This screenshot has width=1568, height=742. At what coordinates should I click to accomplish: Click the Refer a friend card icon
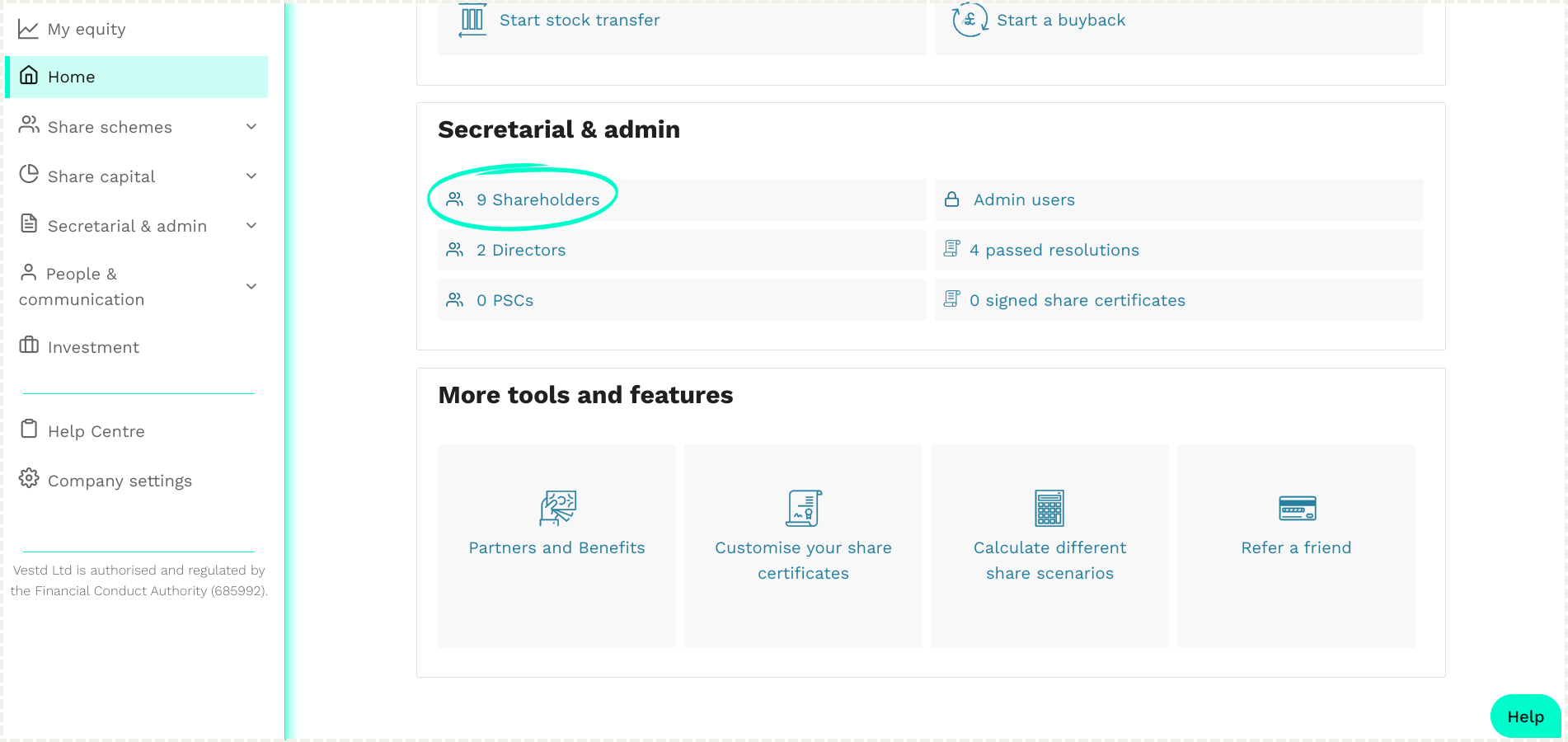click(x=1297, y=508)
